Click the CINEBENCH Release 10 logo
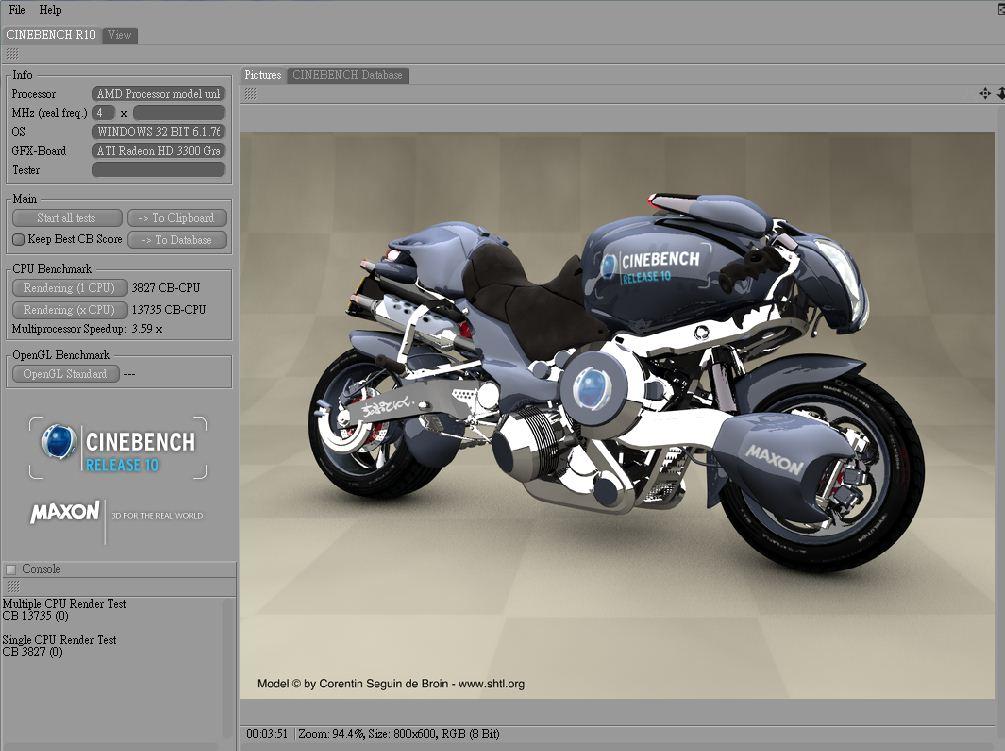The width and height of the screenshot is (1005, 751). pyautogui.click(x=118, y=447)
